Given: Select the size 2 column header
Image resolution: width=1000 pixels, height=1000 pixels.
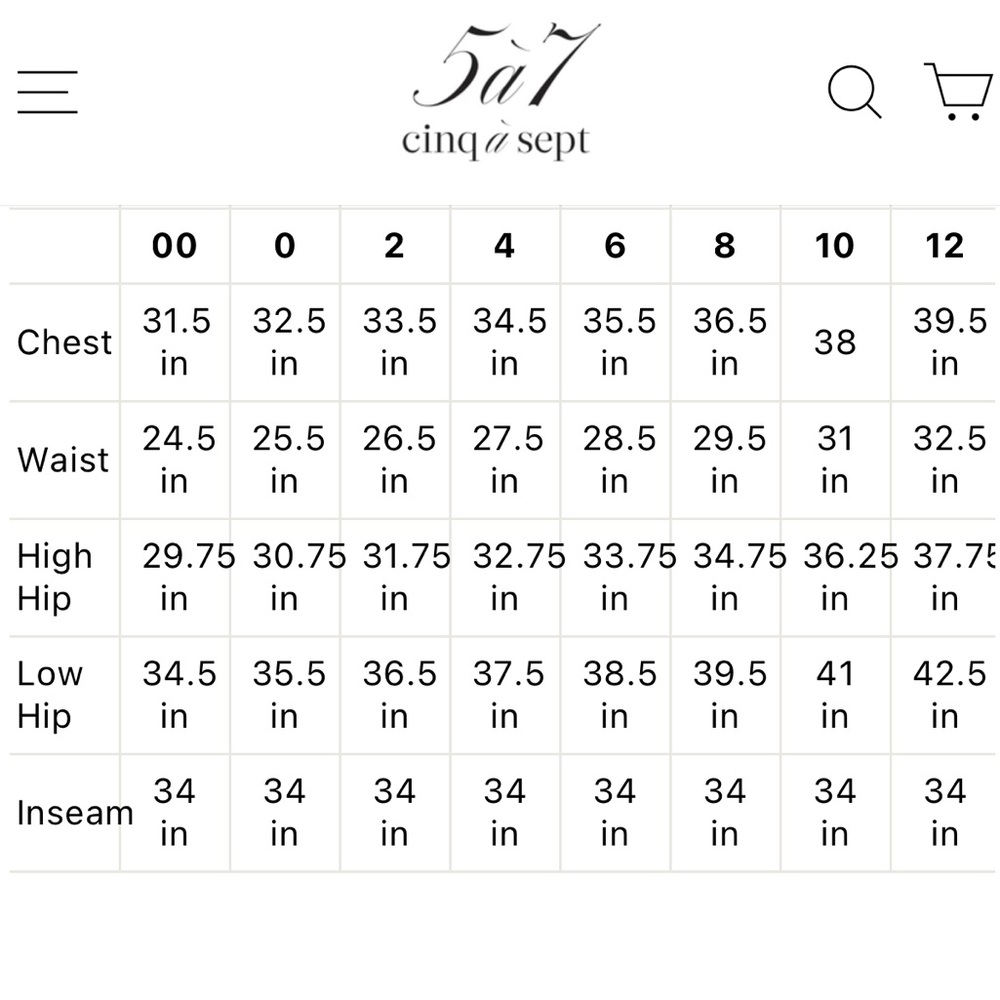Looking at the screenshot, I should click(395, 246).
